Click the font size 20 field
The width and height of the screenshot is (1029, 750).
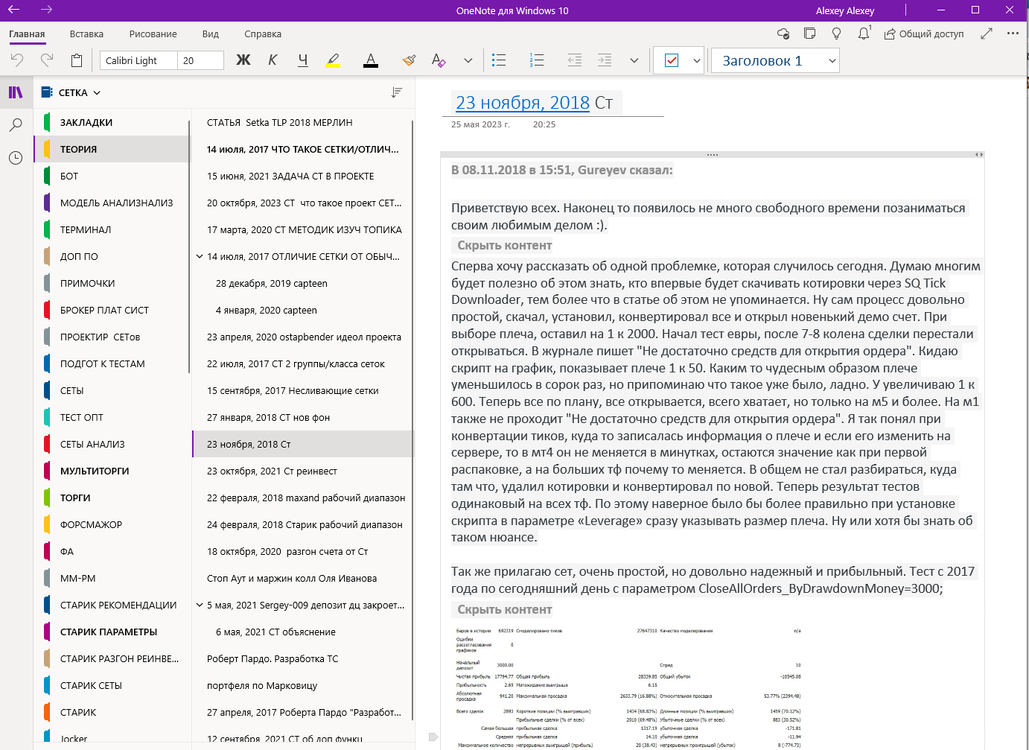coord(200,60)
